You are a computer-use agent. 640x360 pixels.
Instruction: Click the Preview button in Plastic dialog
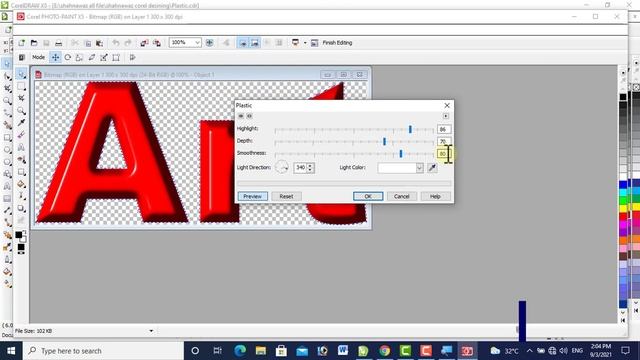[x=253, y=196]
